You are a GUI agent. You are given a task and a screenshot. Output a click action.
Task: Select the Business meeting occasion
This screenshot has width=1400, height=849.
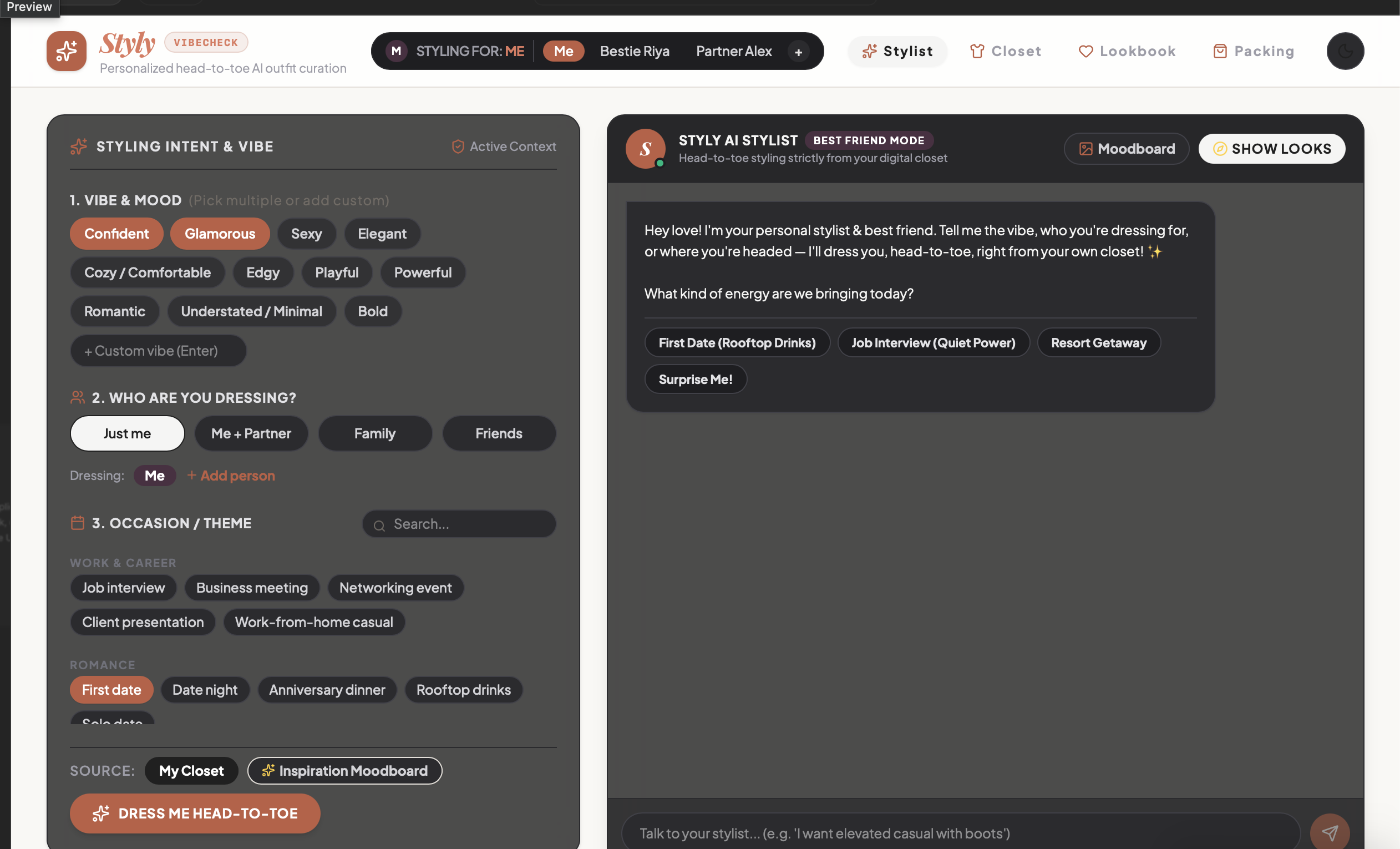point(252,588)
